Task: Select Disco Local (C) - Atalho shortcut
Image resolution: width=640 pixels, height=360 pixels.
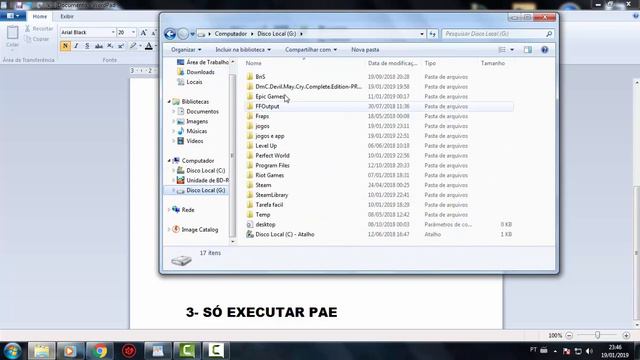Action: (x=285, y=235)
